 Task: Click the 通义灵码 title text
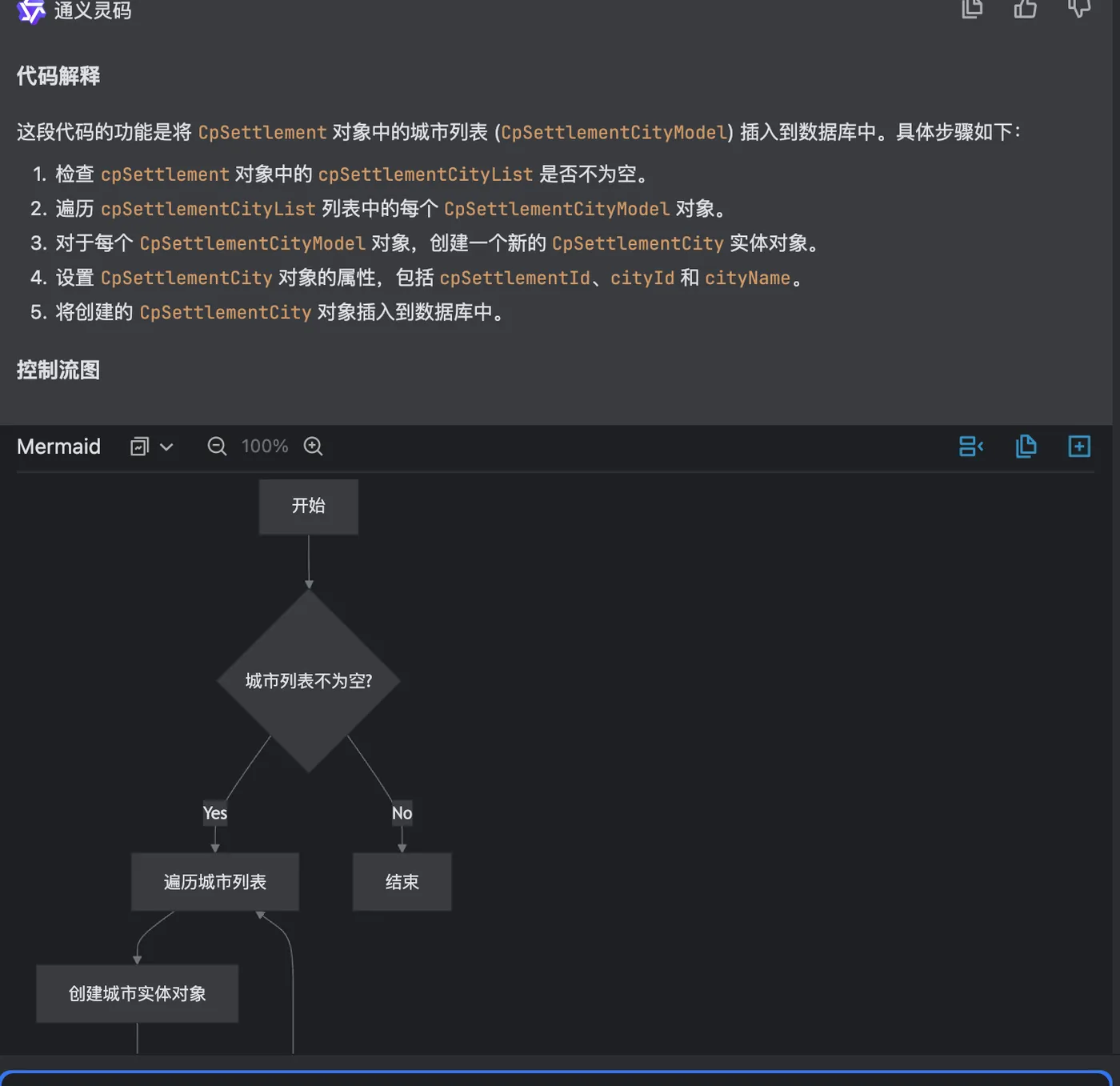coord(93,10)
